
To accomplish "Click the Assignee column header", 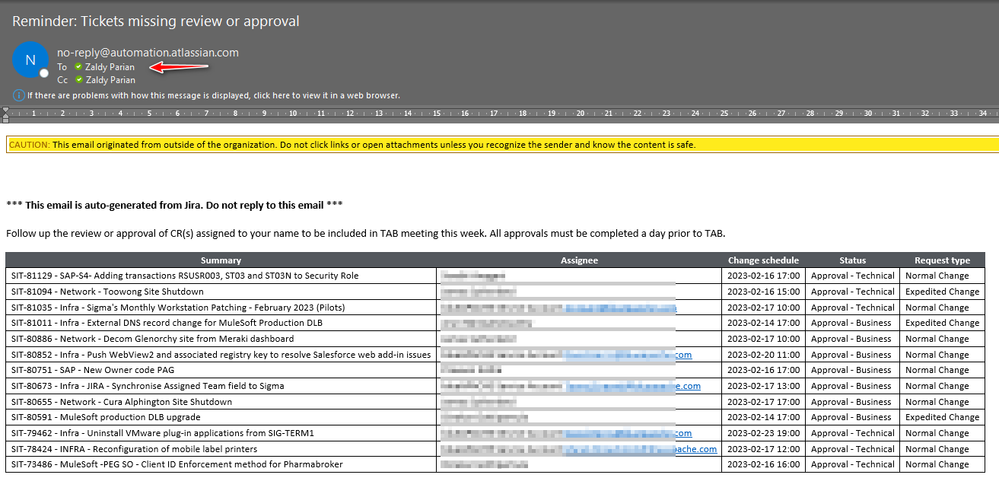I will (x=579, y=260).
